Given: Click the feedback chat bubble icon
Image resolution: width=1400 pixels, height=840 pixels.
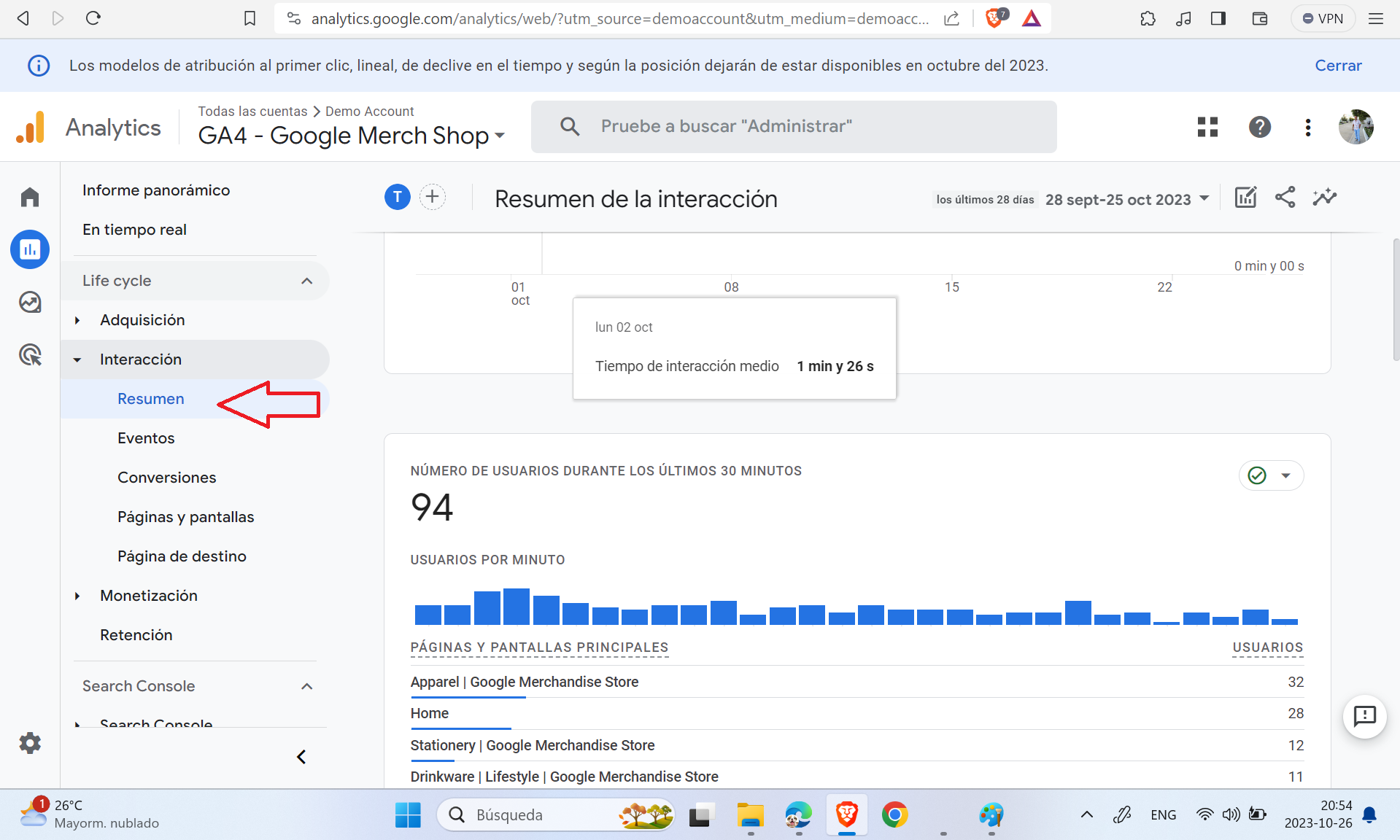Looking at the screenshot, I should [1364, 717].
